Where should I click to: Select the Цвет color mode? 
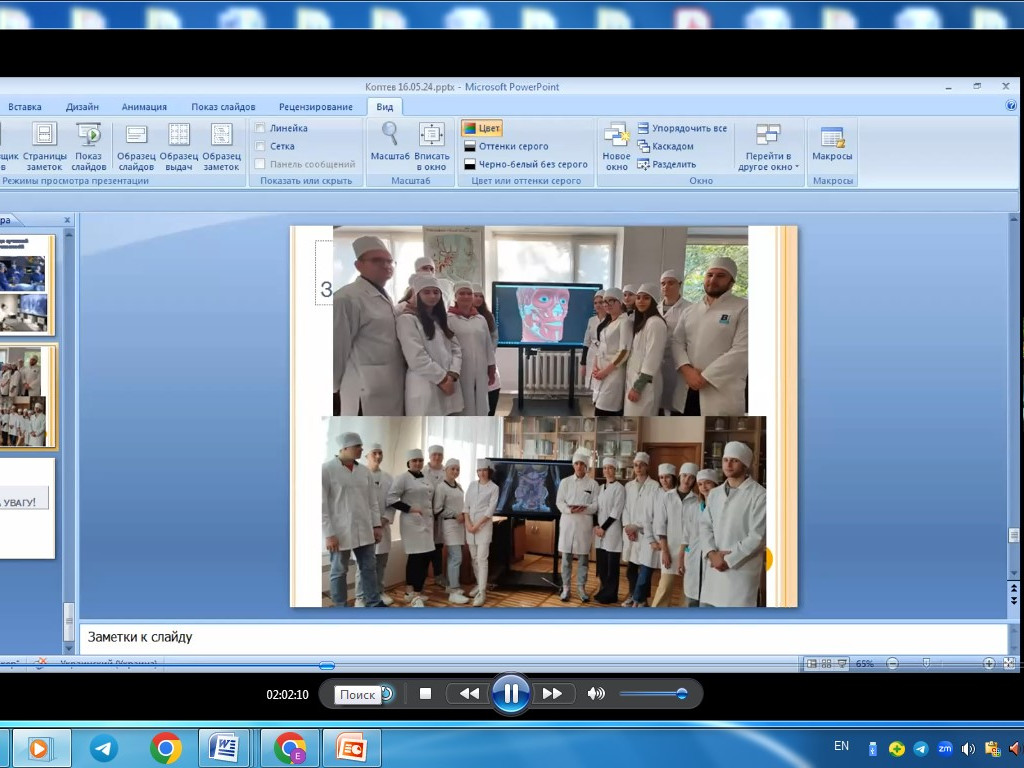[x=482, y=128]
